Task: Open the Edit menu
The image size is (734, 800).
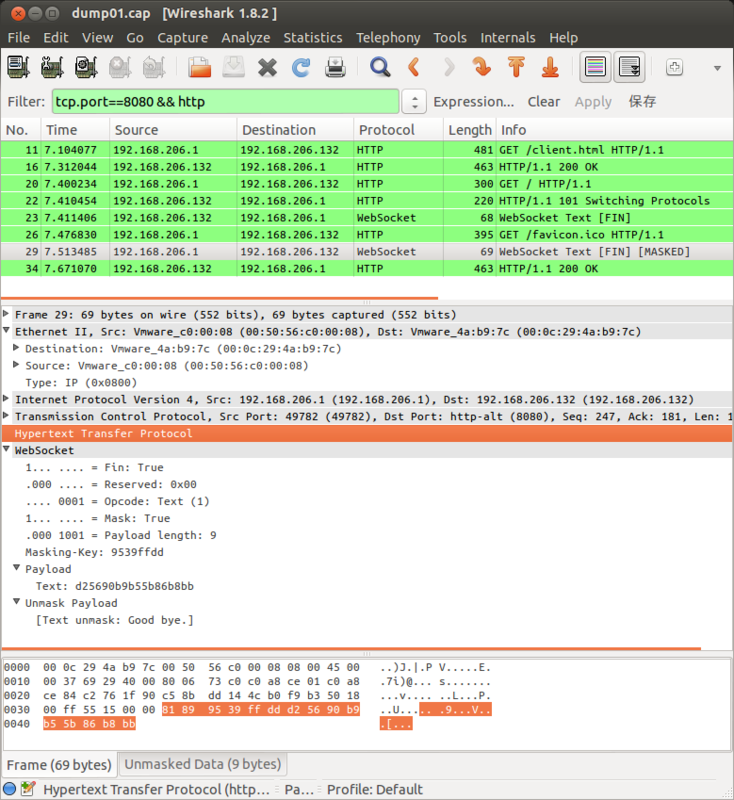Action: (x=56, y=38)
